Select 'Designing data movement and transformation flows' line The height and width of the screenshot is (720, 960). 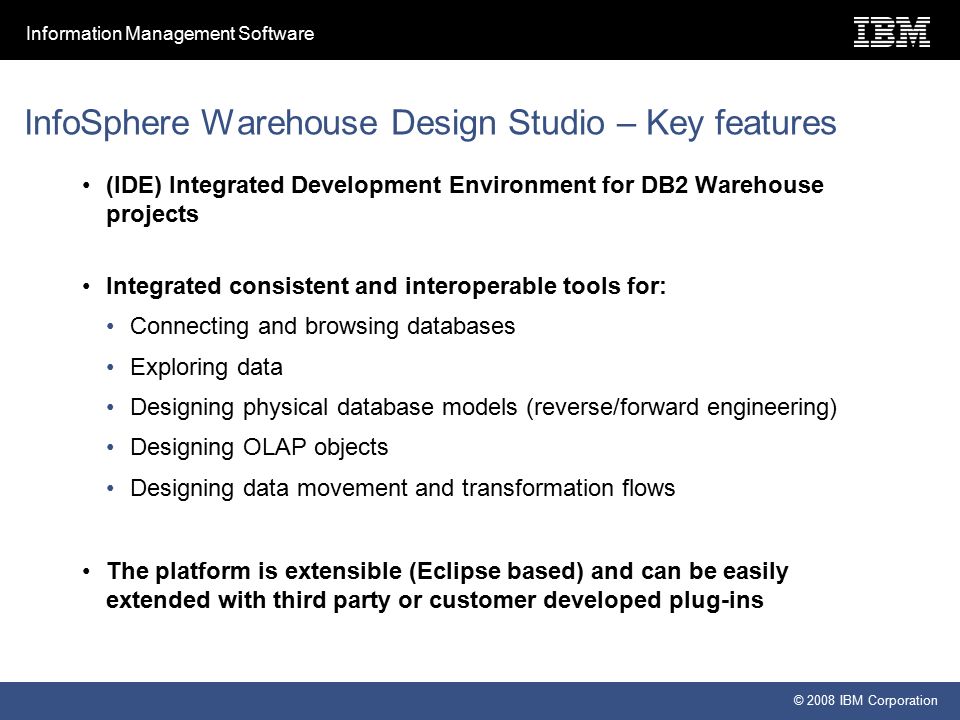[402, 488]
